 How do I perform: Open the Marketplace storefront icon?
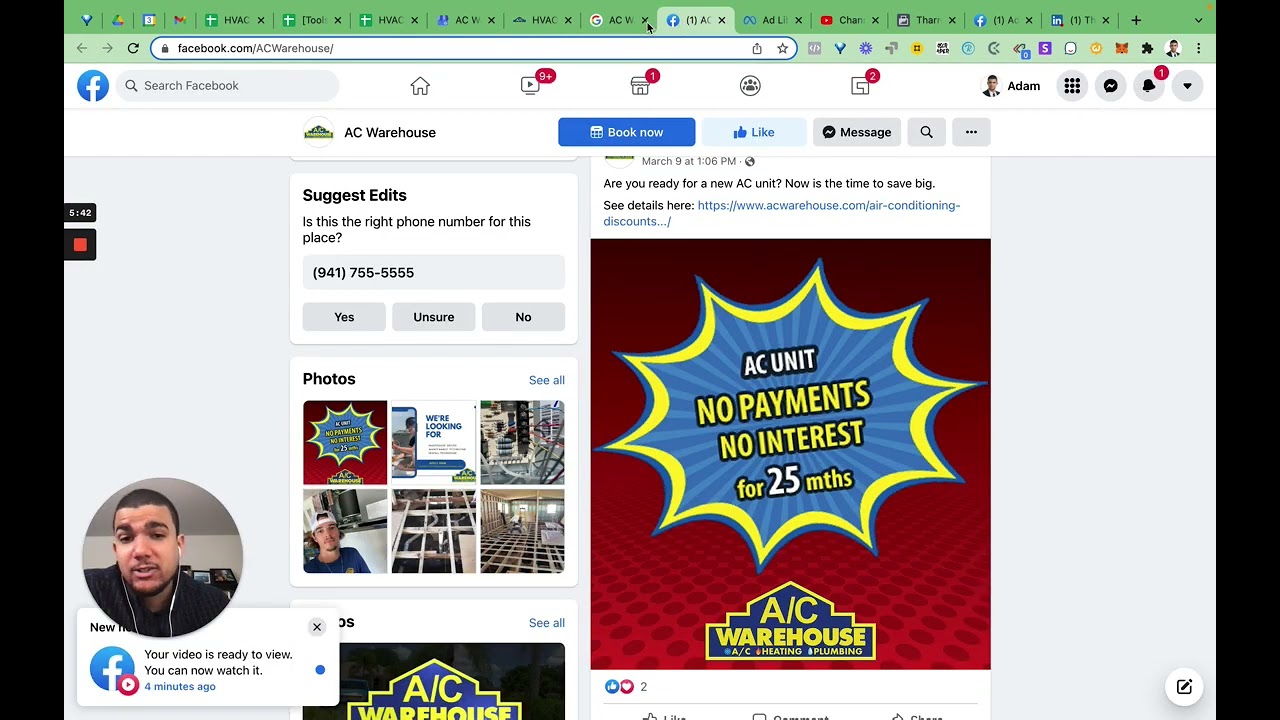point(640,86)
